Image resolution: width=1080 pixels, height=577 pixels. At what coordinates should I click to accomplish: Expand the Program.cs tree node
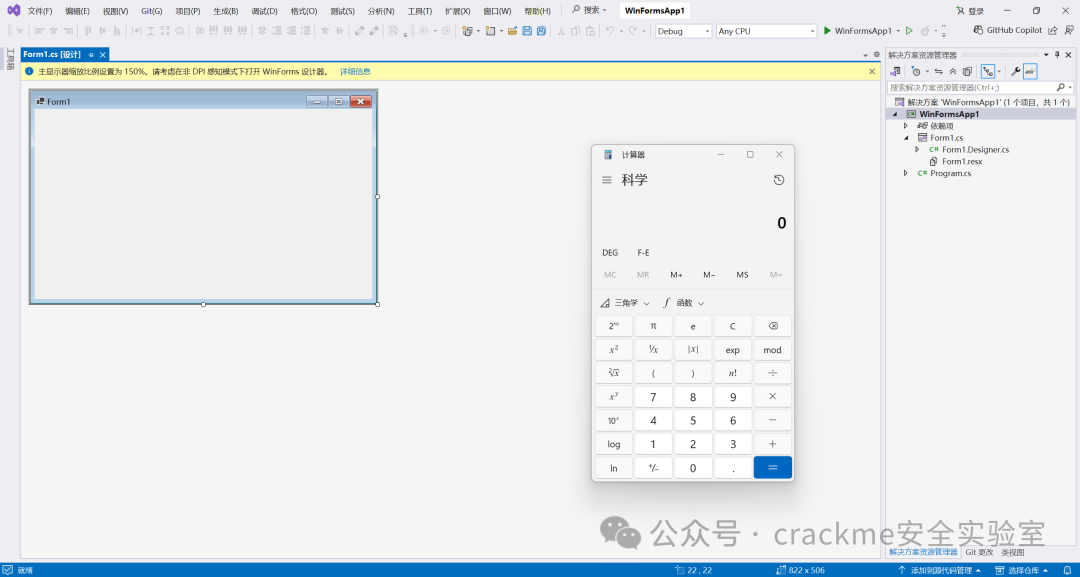click(x=906, y=173)
